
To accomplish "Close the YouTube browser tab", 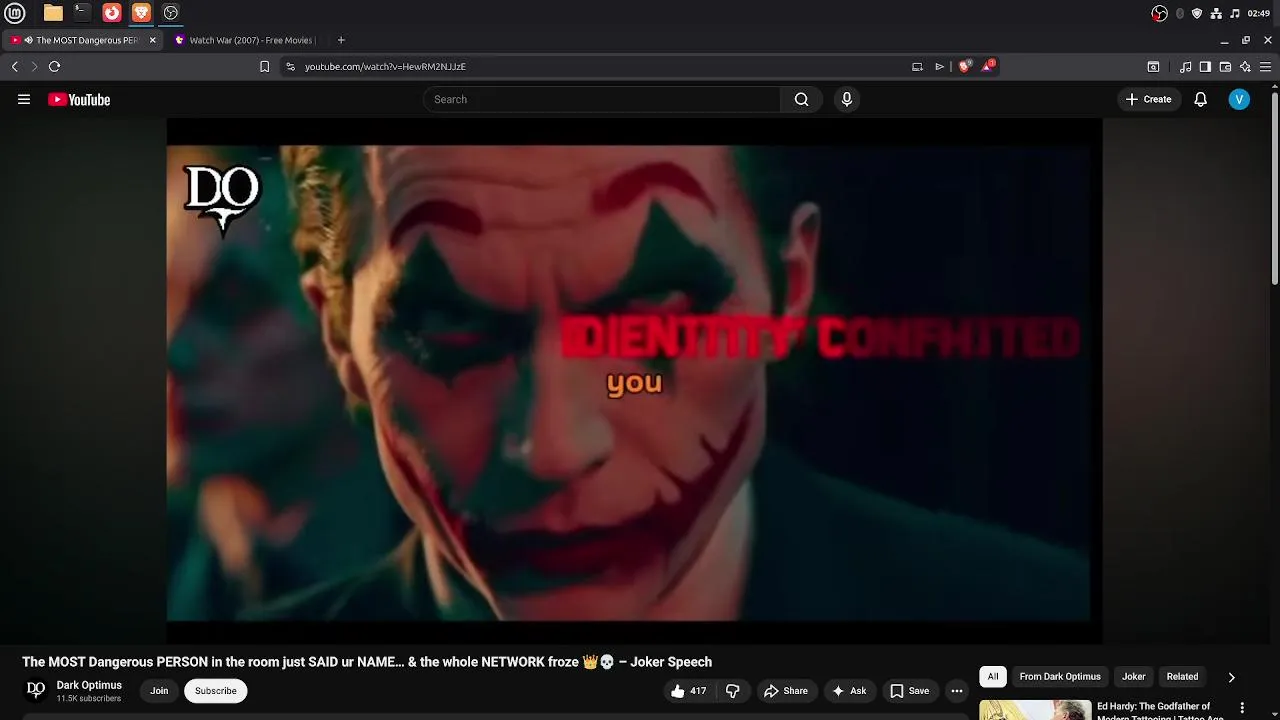I will coord(153,40).
